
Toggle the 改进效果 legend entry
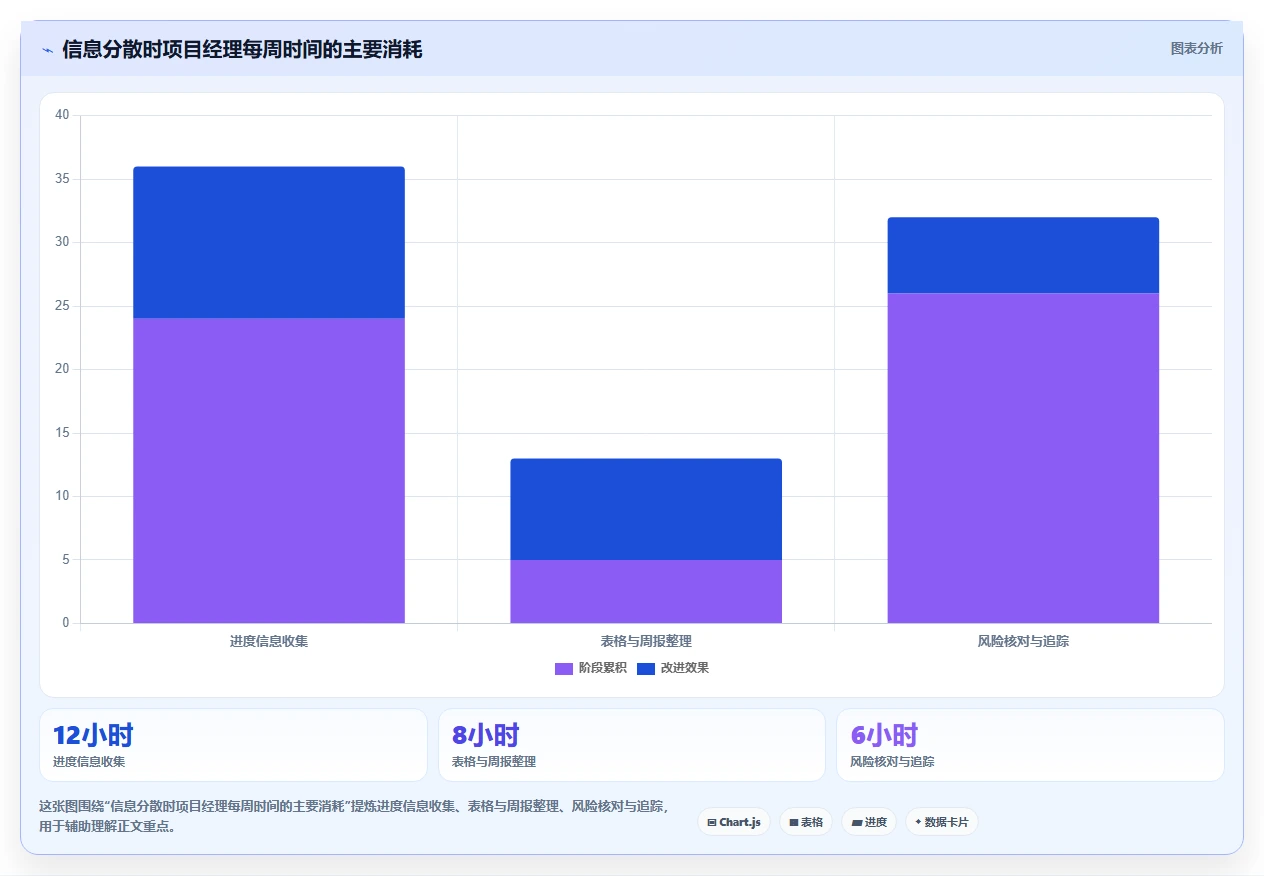[673, 668]
